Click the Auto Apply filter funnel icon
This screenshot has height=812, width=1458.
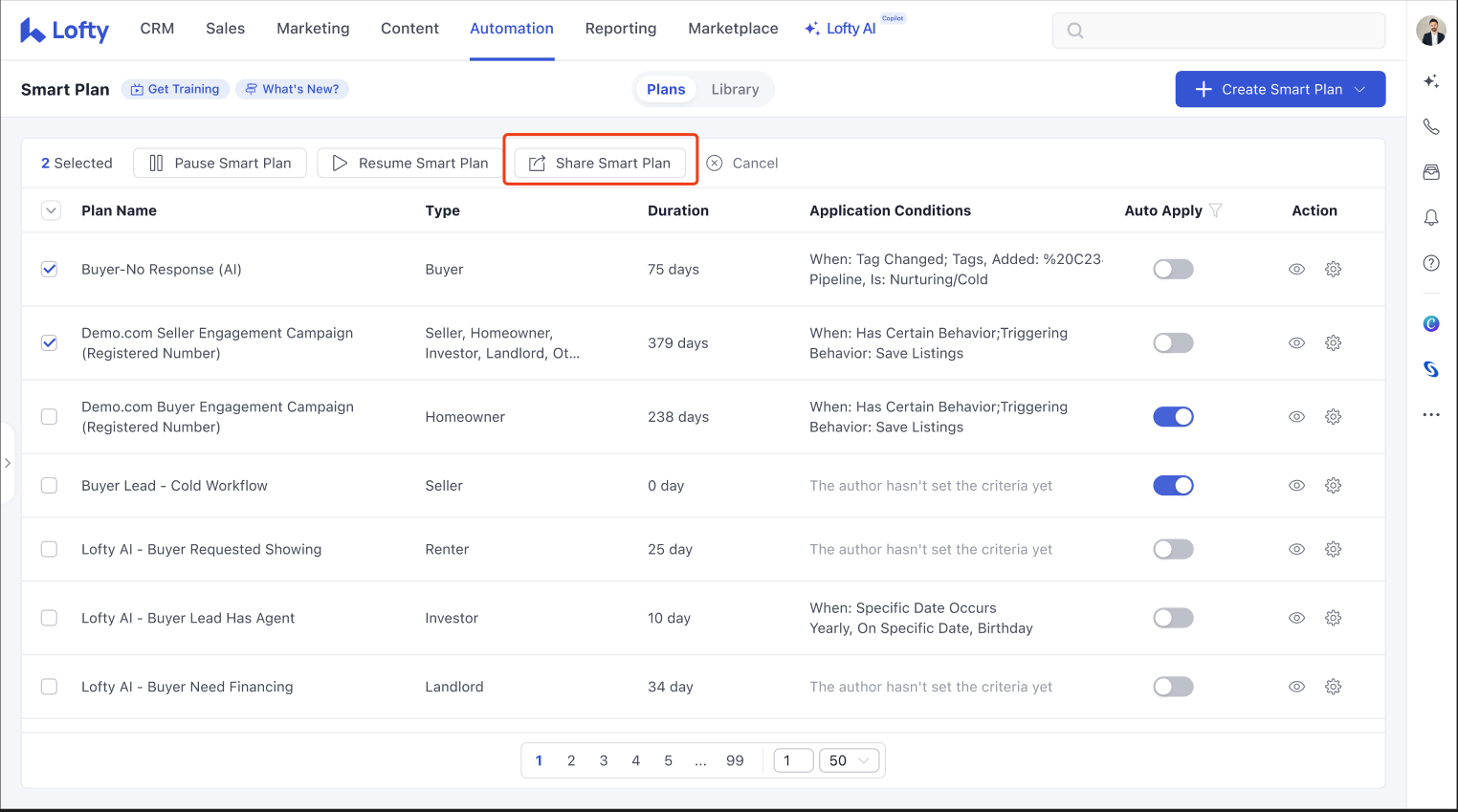click(x=1216, y=210)
